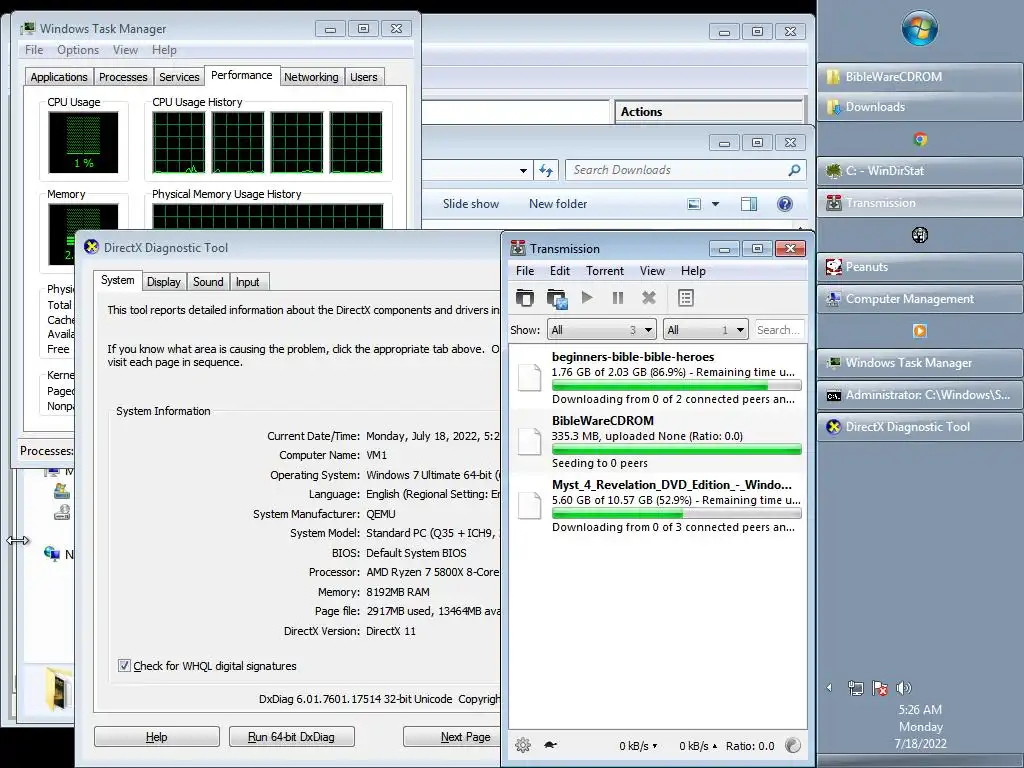This screenshot has height=768, width=1024.
Task: Switch to the DirectX Input tab
Action: [x=248, y=281]
